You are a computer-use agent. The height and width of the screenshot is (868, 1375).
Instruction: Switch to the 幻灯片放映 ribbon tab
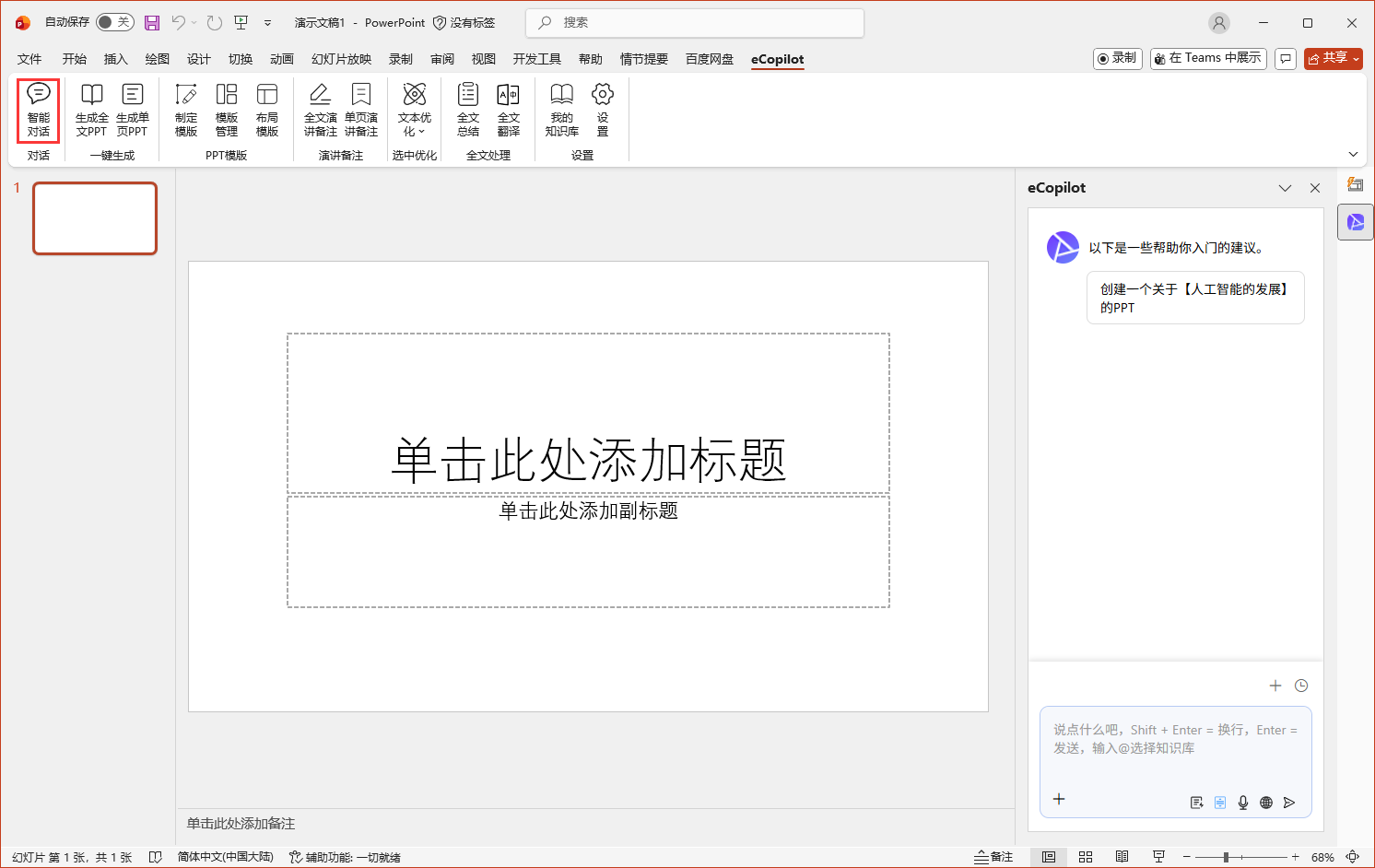[x=340, y=58]
